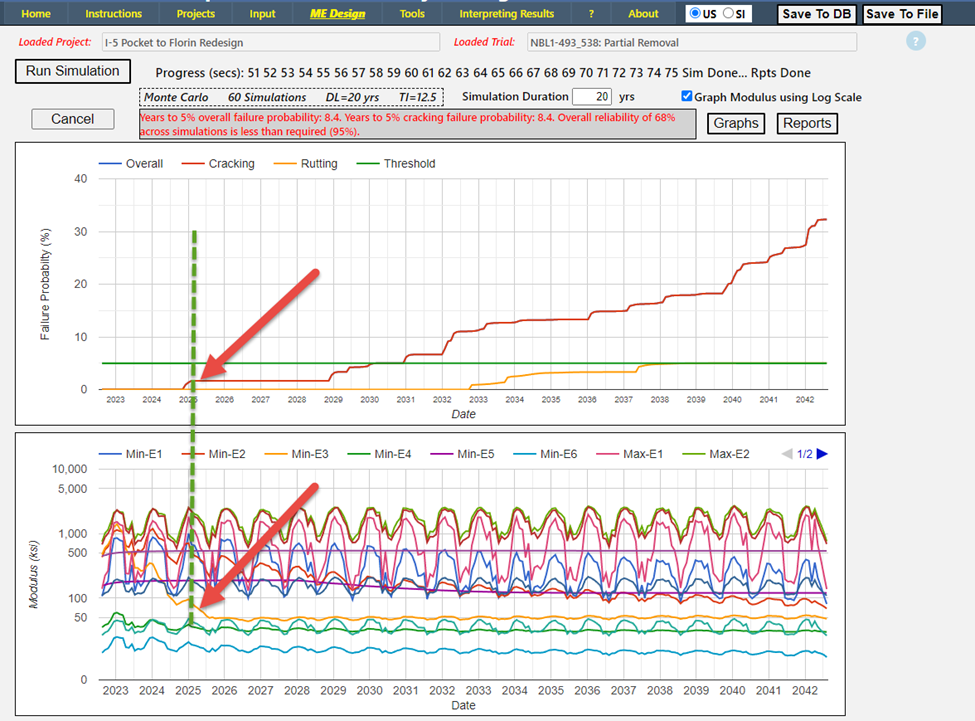The height and width of the screenshot is (721, 975).
Task: Click the Graphs button
Action: click(x=736, y=123)
